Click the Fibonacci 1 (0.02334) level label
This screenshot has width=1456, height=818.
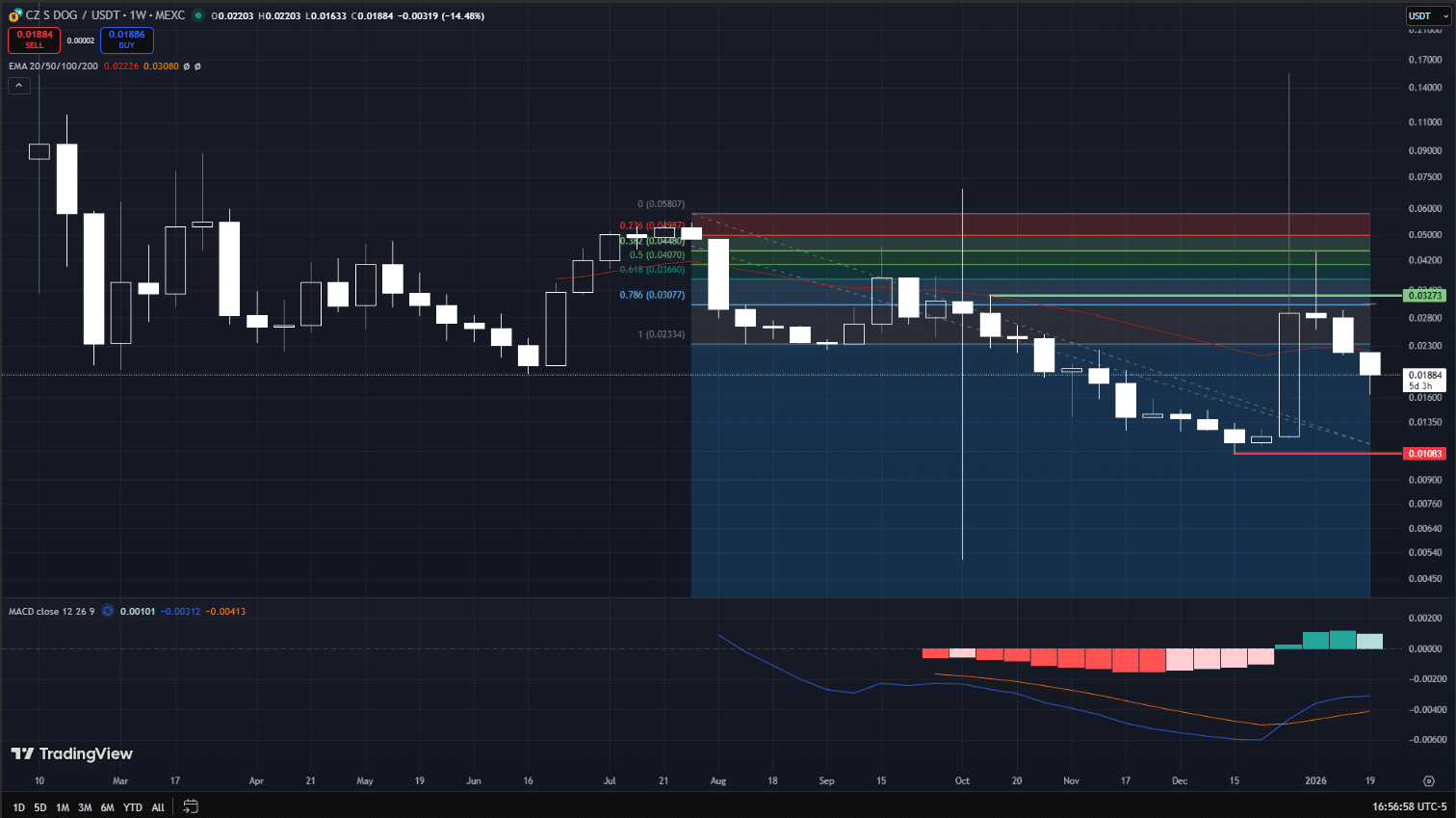pyautogui.click(x=662, y=334)
